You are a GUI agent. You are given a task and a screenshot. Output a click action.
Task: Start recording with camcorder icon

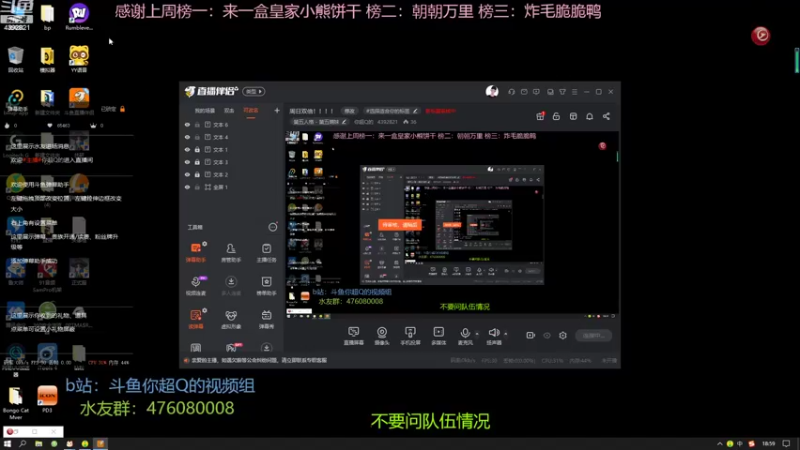click(x=531, y=335)
